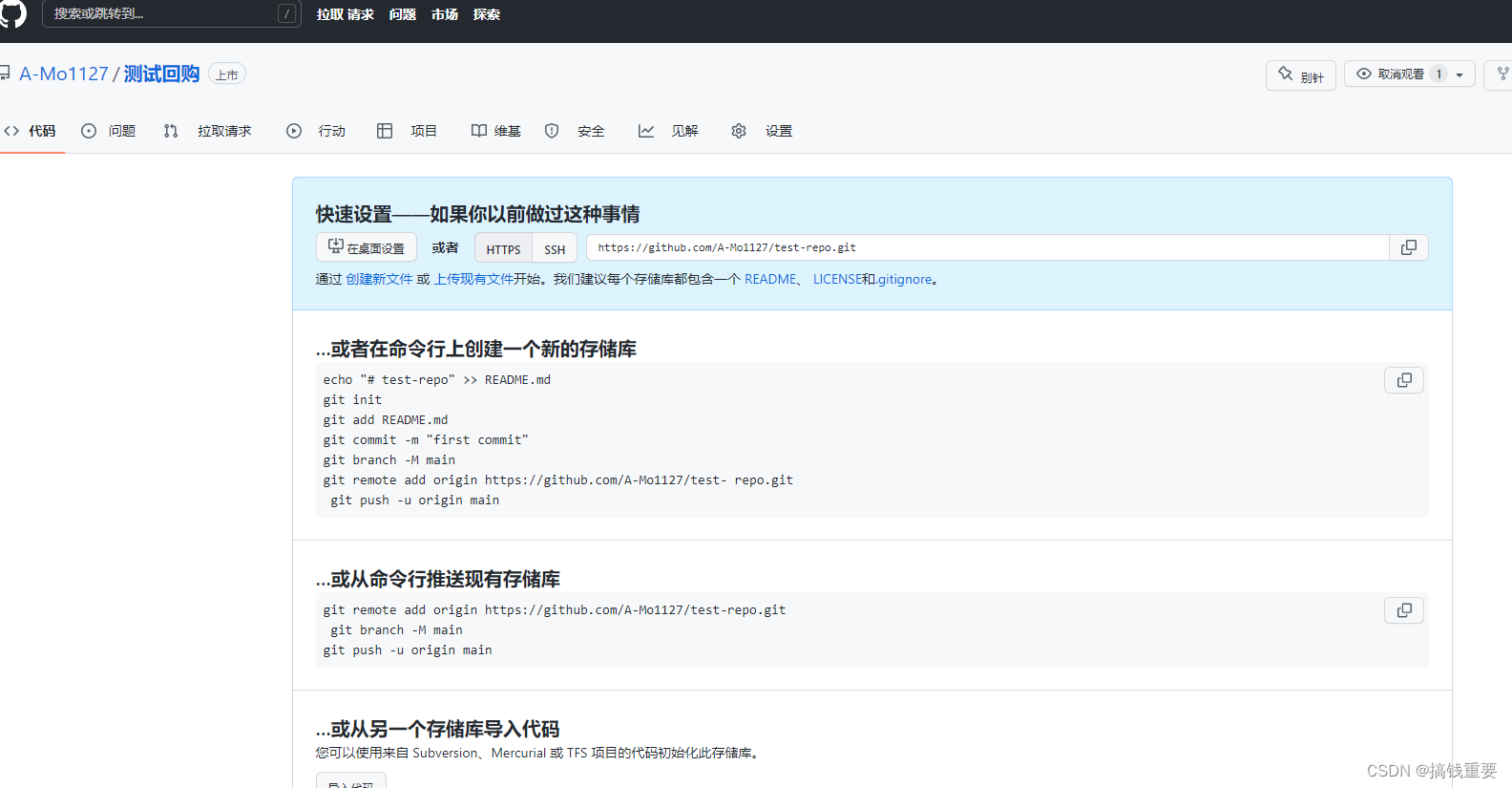The width and height of the screenshot is (1512, 788).
Task: Click the pin (别针) button
Action: [1301, 75]
